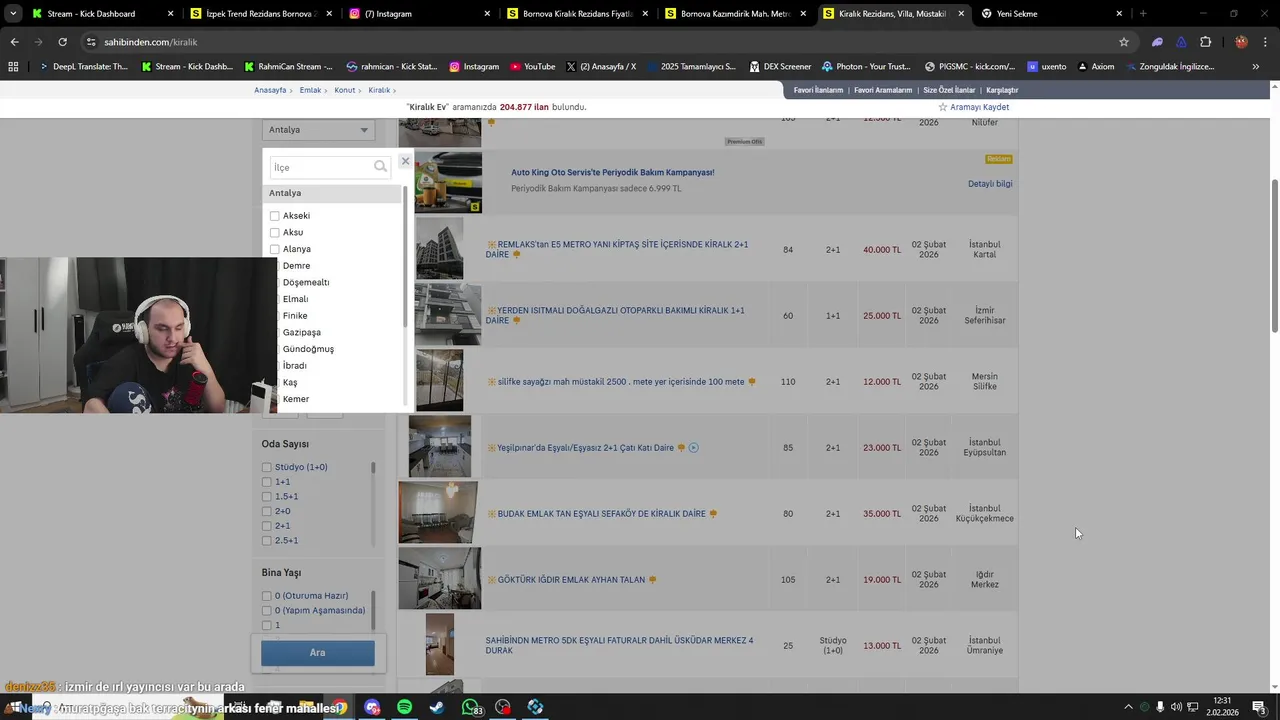Switch to Bornova Kazımdirik Mah. Metro tab
Screen dimensions: 1280x720
[x=736, y=14]
